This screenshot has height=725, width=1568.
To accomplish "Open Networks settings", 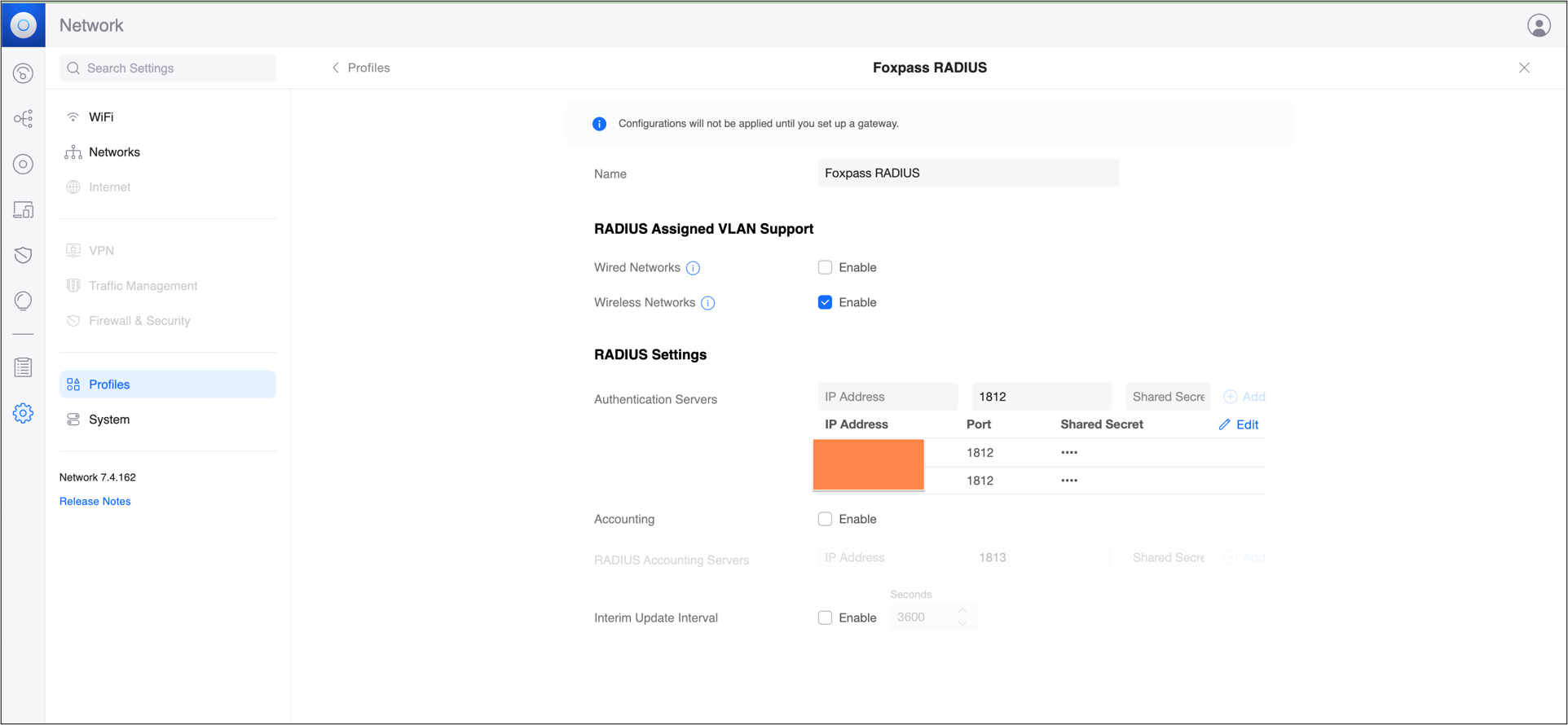I will coord(167,152).
